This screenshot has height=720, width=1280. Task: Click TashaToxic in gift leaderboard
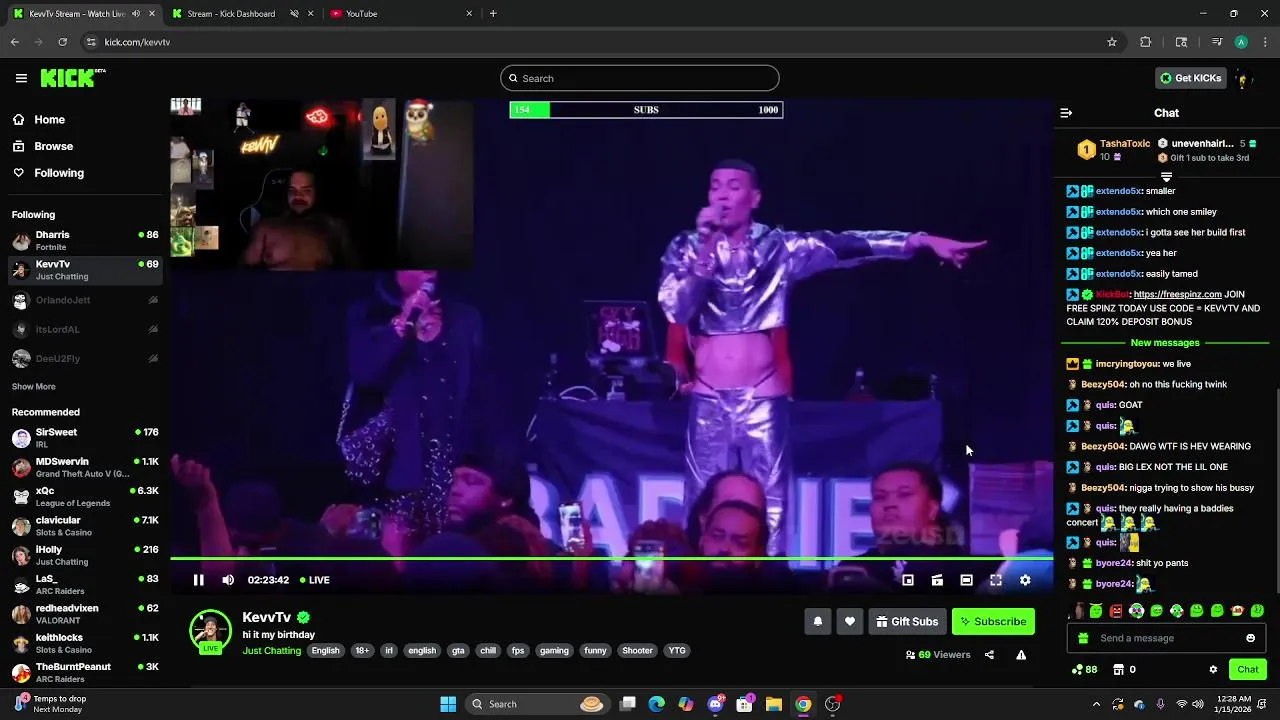coord(1124,144)
